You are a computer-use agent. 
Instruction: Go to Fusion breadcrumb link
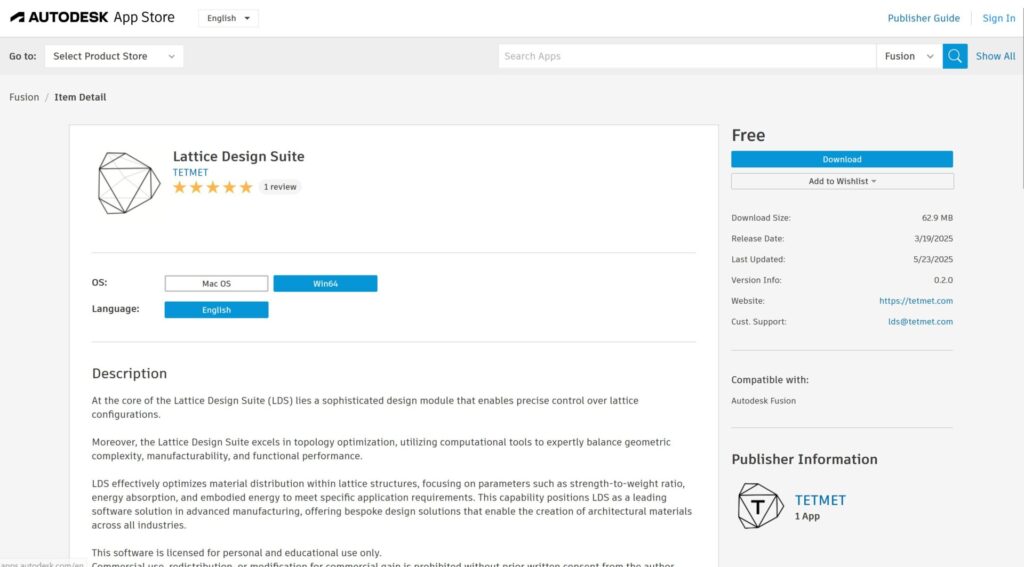tap(24, 97)
